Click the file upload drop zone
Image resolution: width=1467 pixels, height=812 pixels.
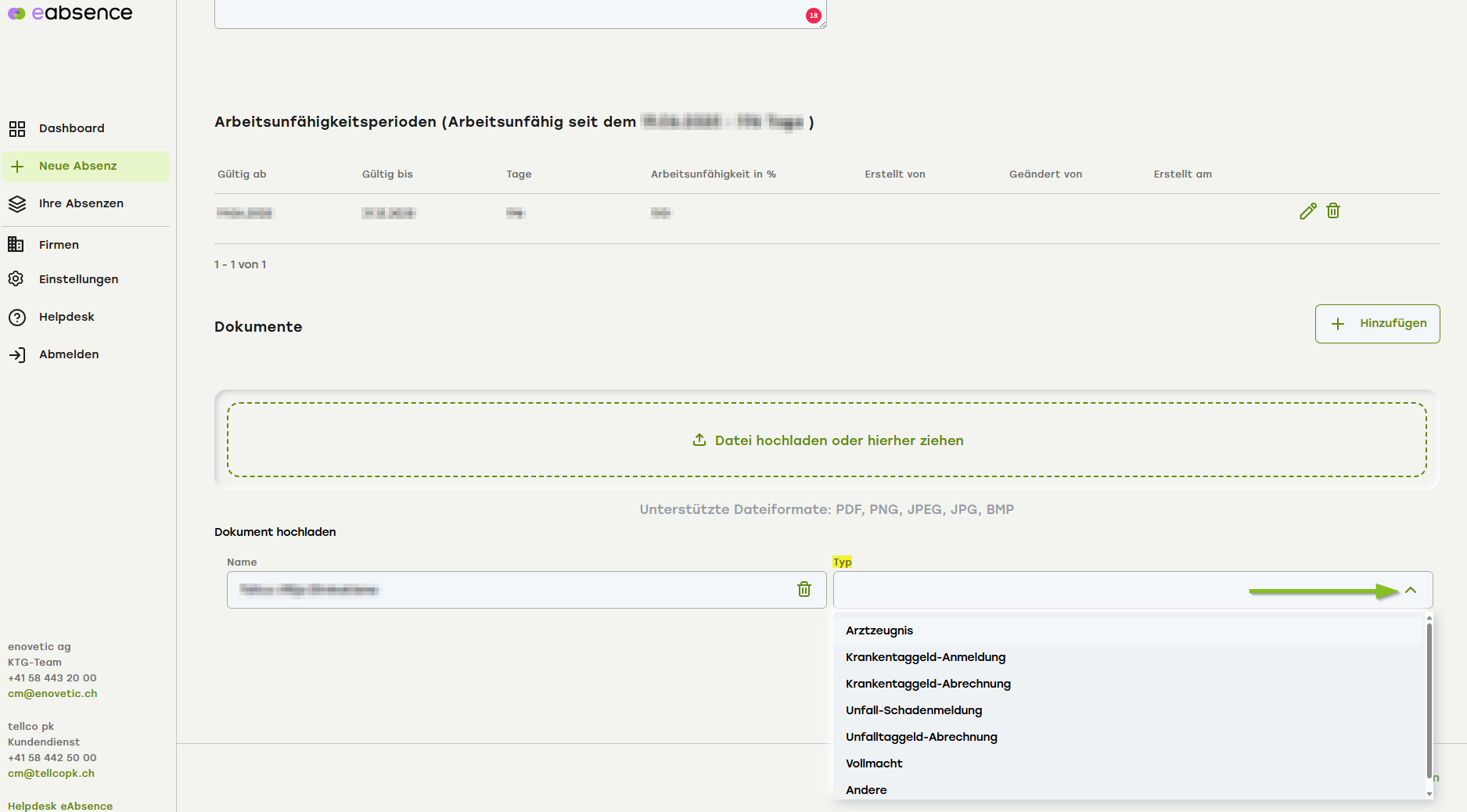pos(826,440)
